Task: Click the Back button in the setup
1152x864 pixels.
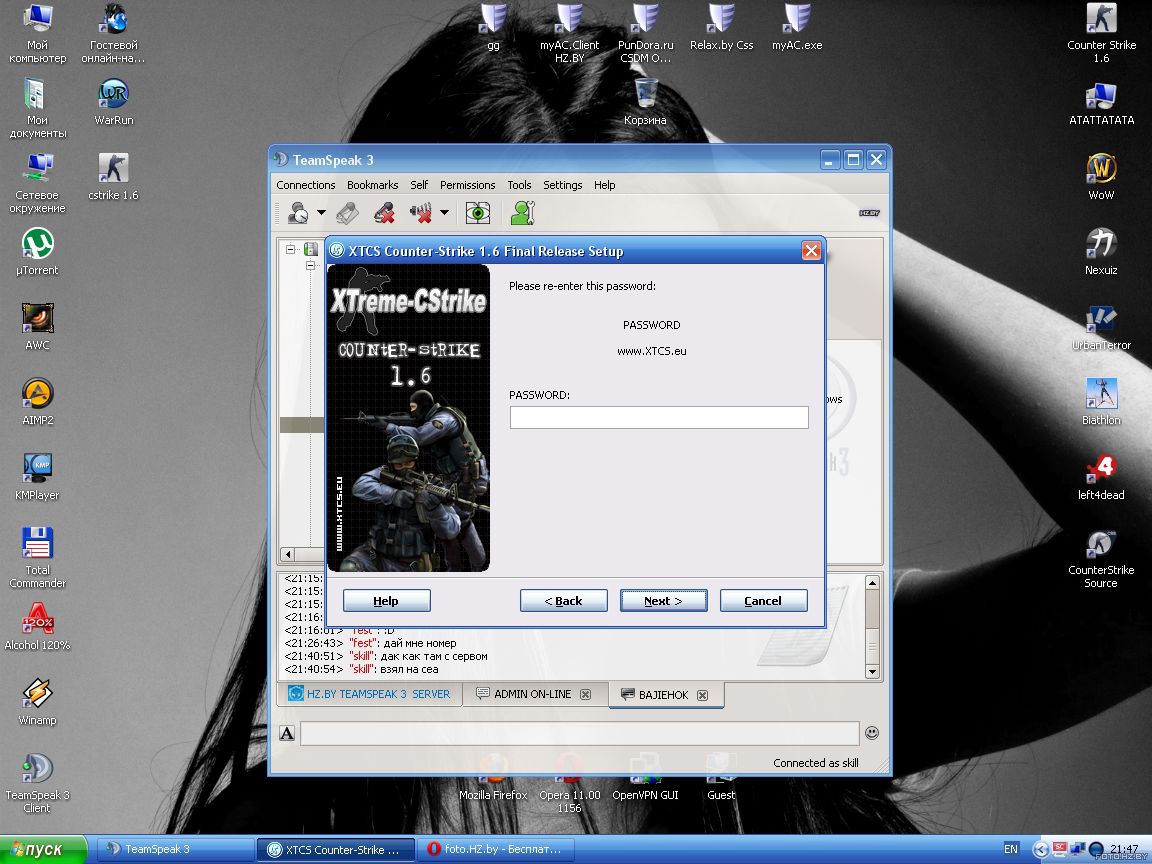Action: (564, 601)
